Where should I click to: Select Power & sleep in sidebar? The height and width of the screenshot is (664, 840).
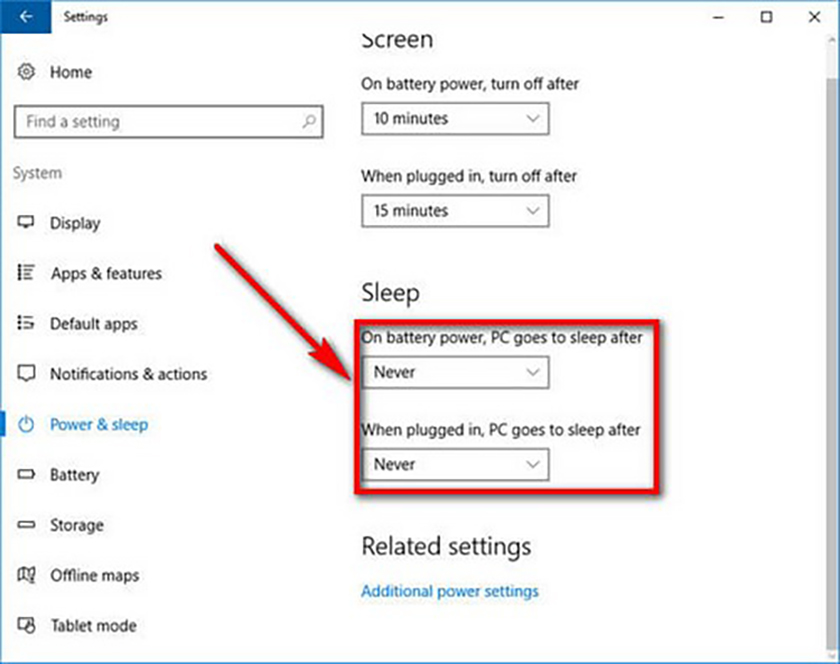pos(98,425)
